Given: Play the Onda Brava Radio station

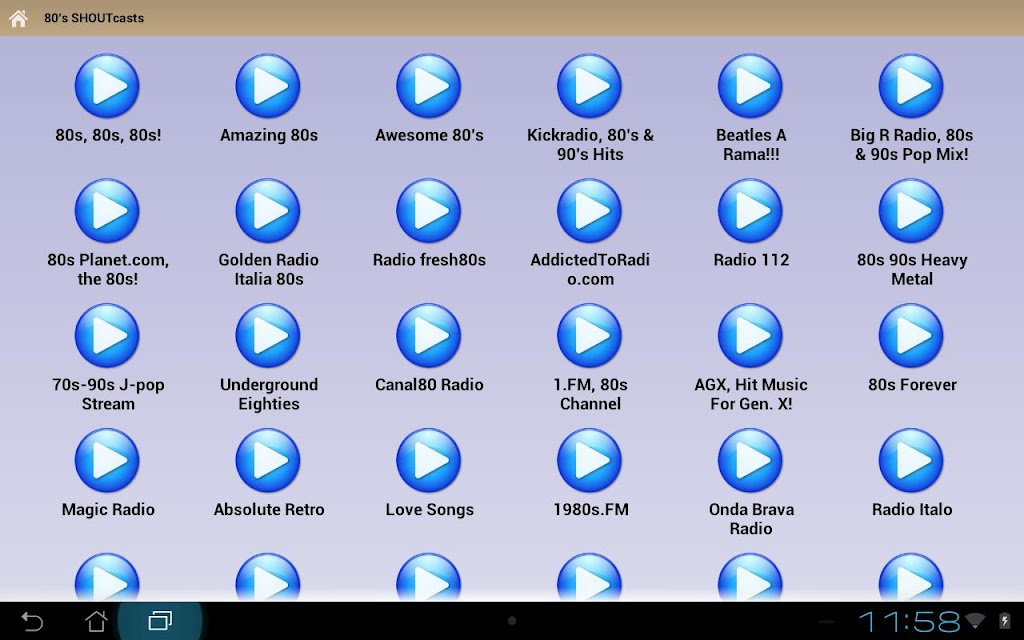Looking at the screenshot, I should point(750,460).
